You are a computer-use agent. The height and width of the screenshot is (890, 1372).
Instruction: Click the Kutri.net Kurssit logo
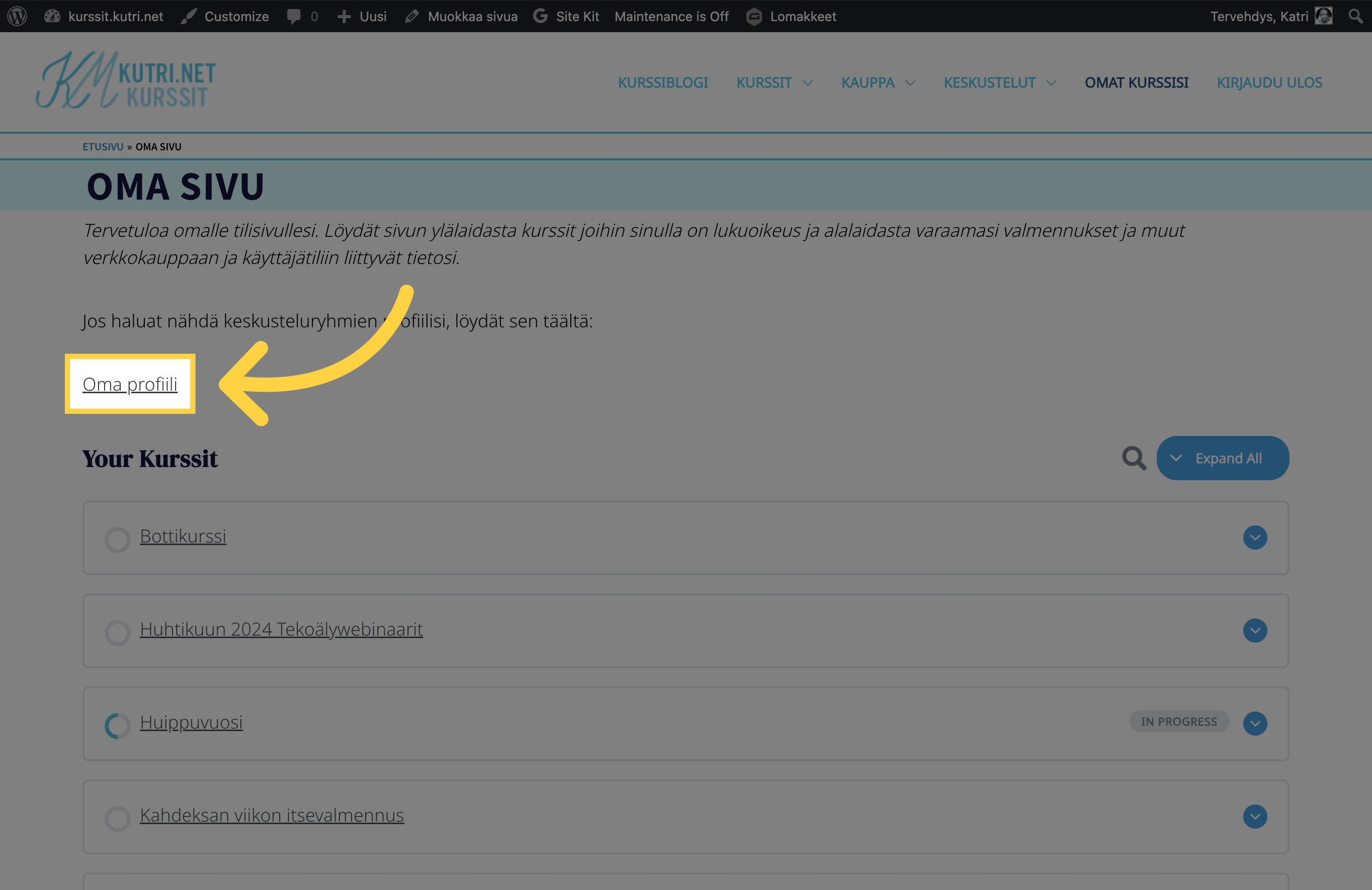click(126, 80)
